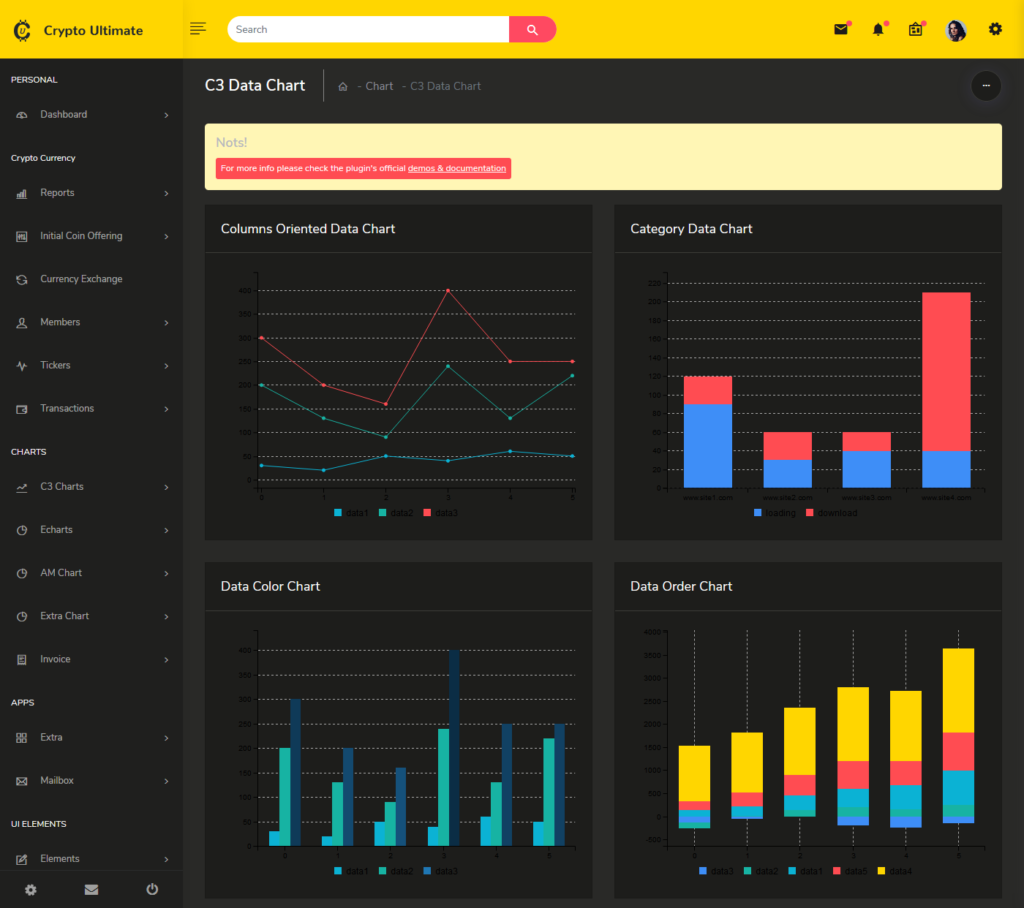The width and height of the screenshot is (1024, 908).
Task: Click the calendar icon with red badge
Action: point(915,30)
